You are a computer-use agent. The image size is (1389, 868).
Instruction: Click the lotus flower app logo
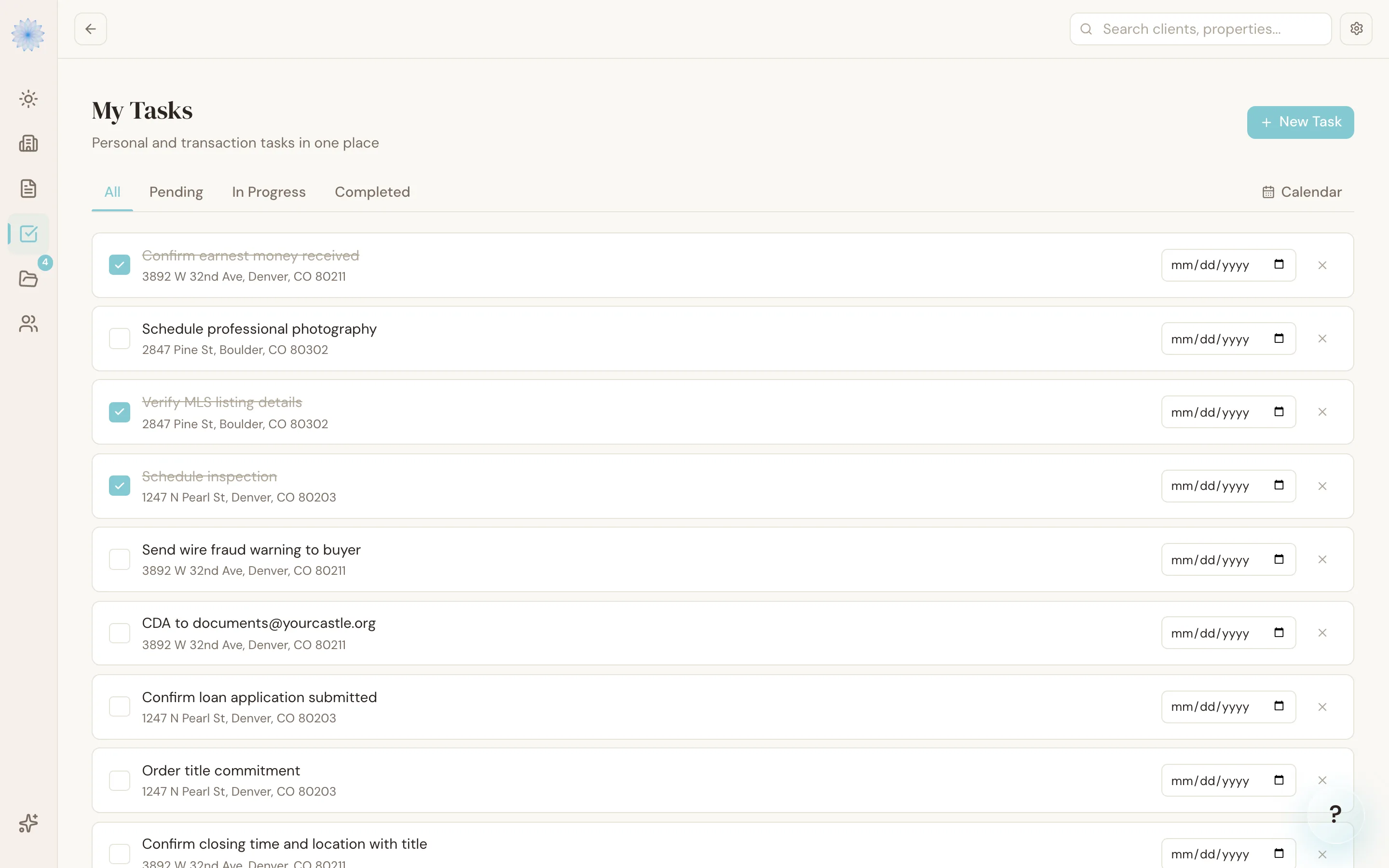(x=28, y=34)
